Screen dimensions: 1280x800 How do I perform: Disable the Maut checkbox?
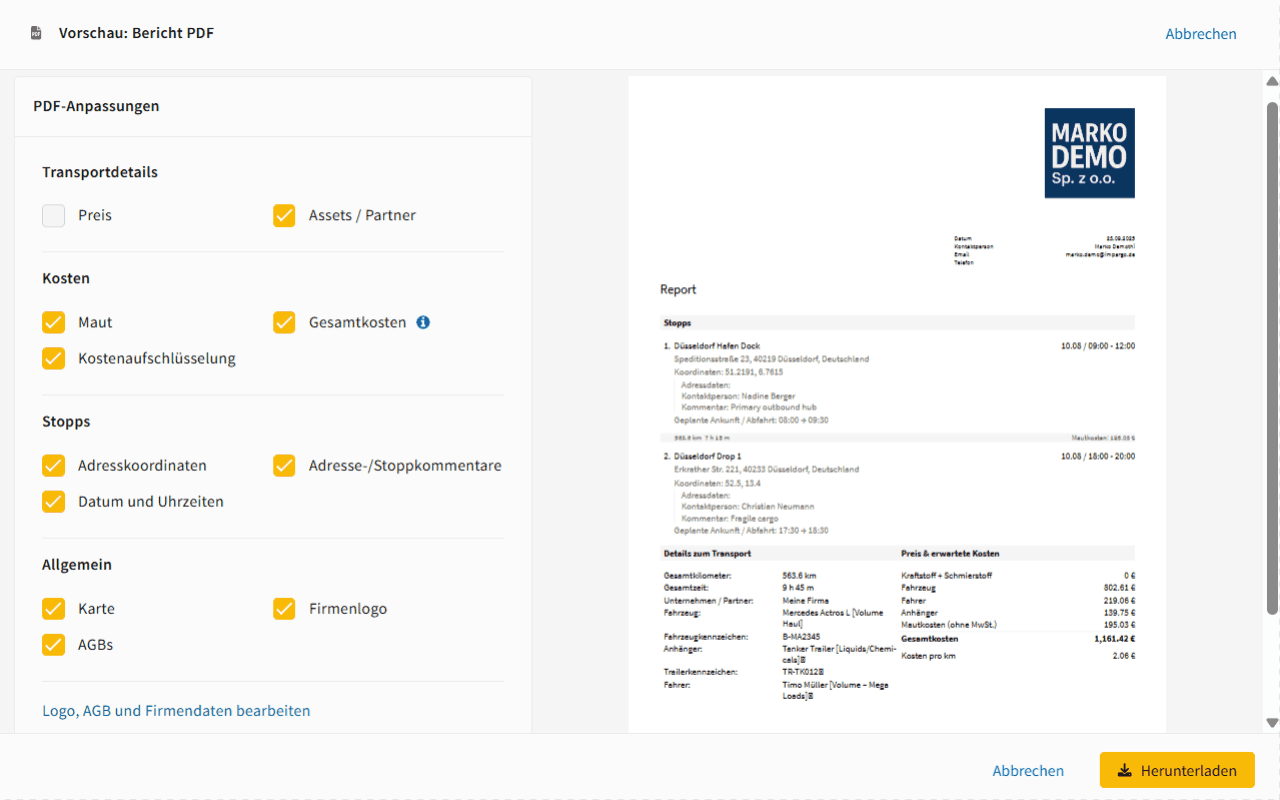54,322
